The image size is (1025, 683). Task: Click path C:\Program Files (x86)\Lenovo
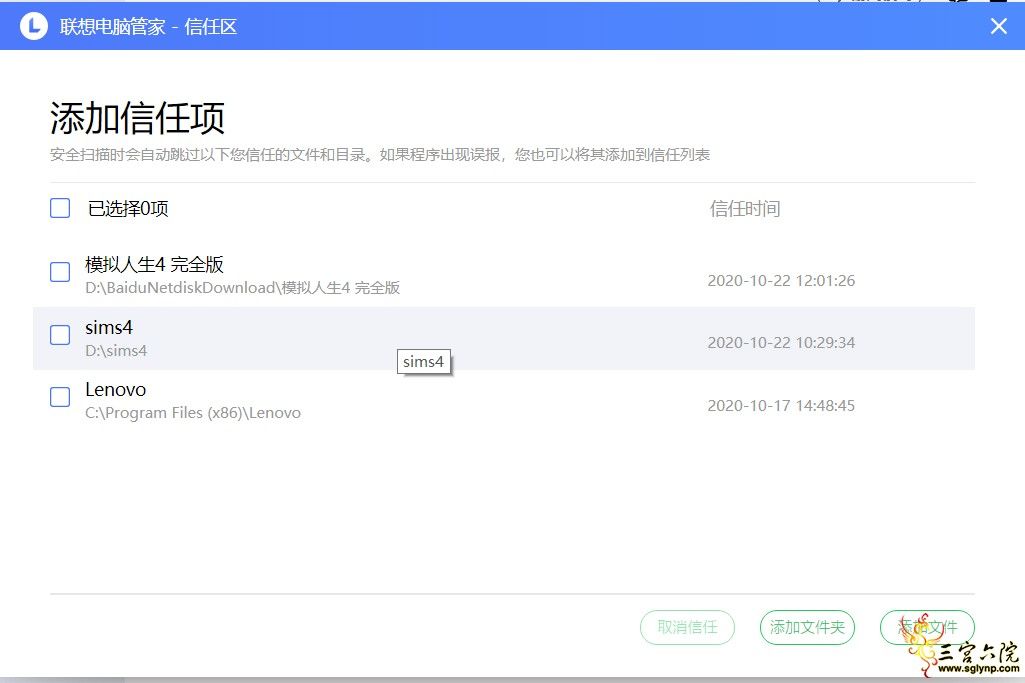[193, 413]
